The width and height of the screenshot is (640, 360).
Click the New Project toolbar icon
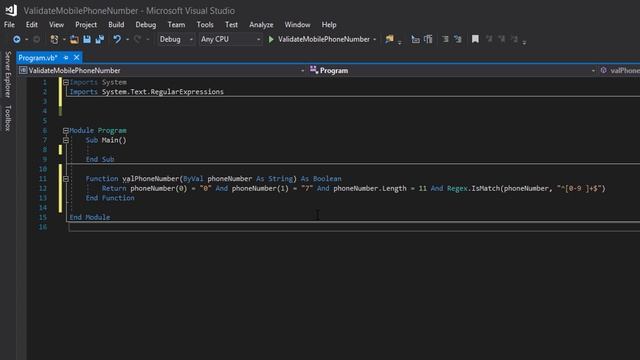tap(54, 39)
